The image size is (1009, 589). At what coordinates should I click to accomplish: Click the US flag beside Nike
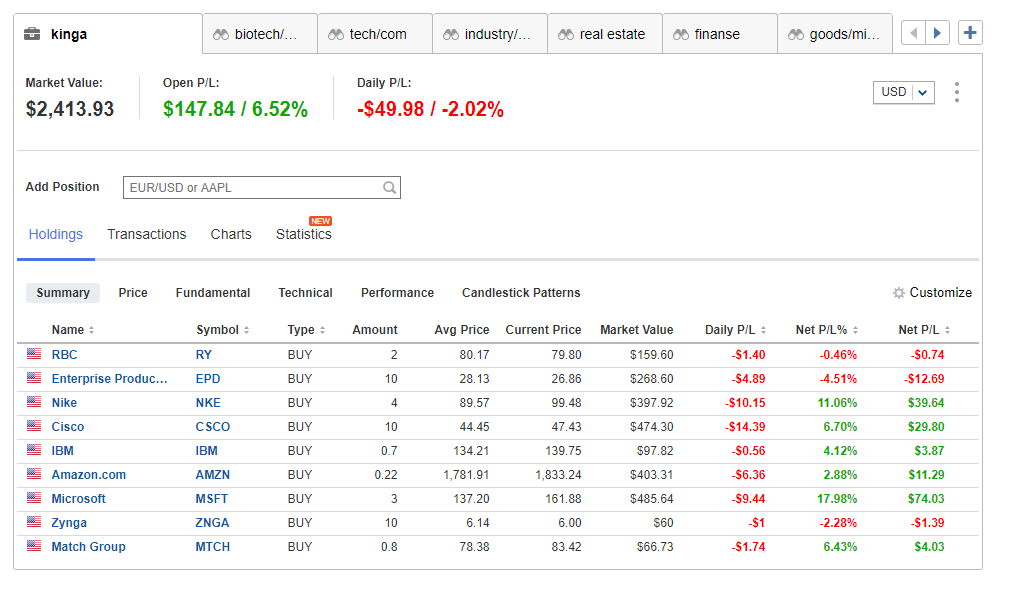point(34,402)
